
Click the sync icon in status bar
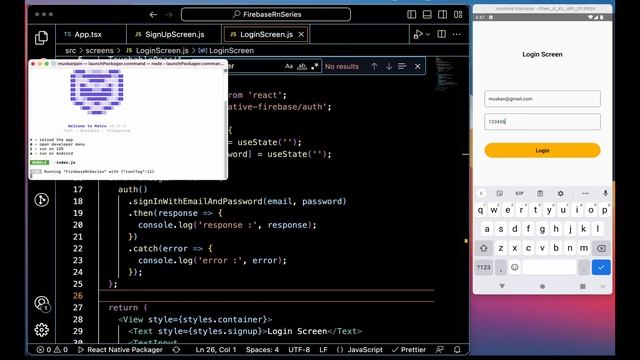(176, 349)
